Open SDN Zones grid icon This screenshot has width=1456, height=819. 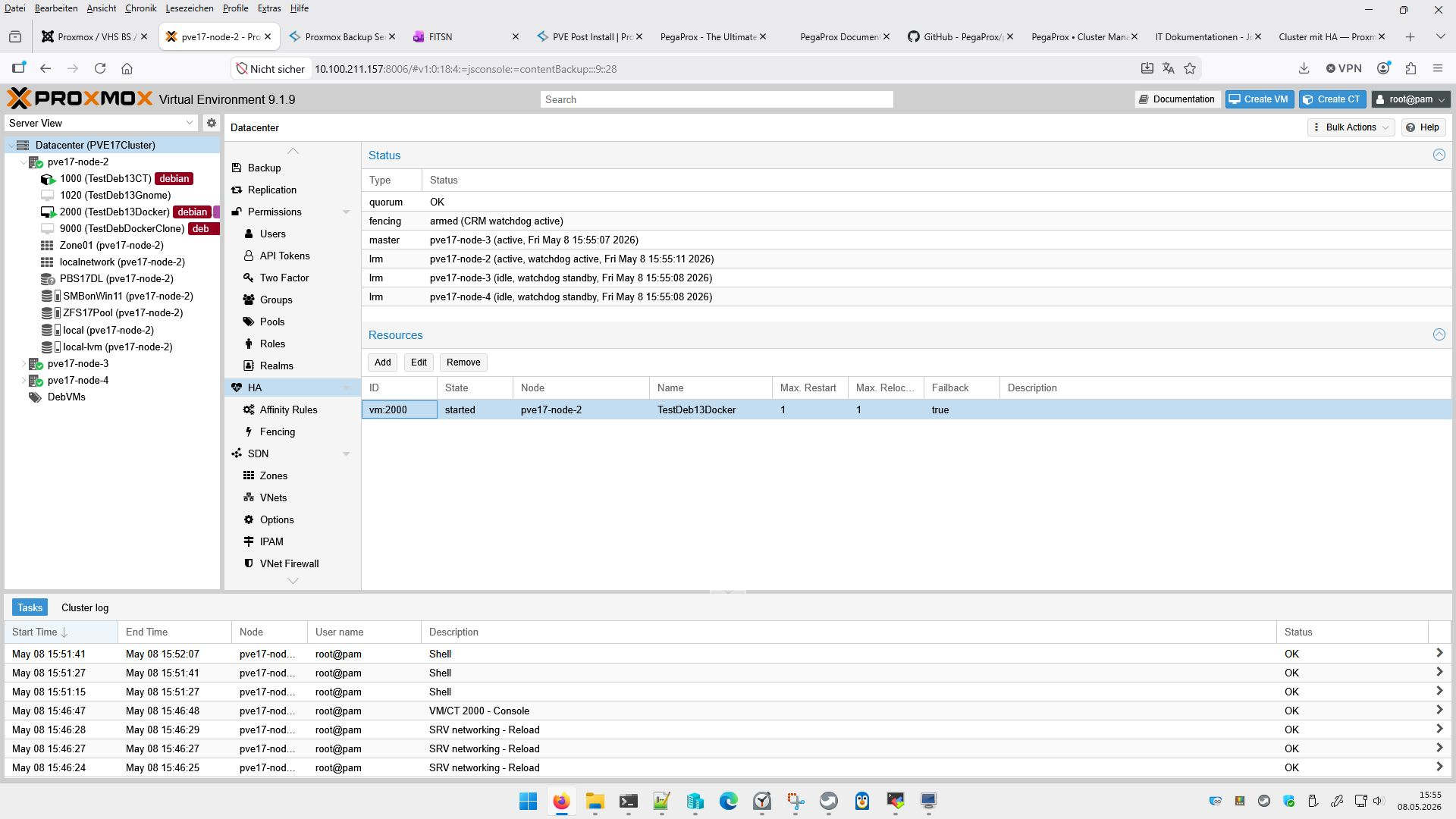coord(249,475)
